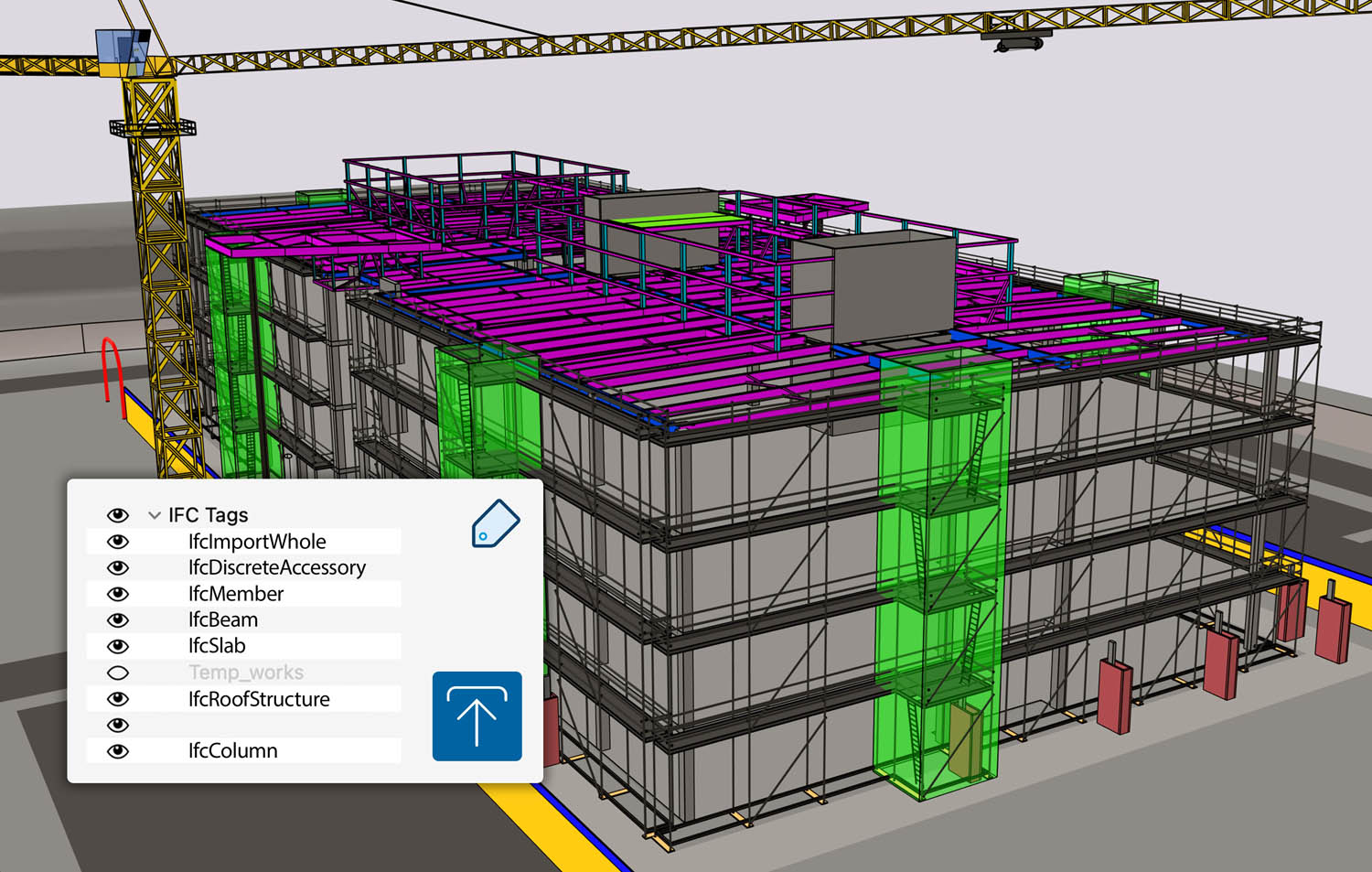This screenshot has width=1372, height=872.
Task: Collapse the IFC Tags folder chevron
Action: [154, 516]
